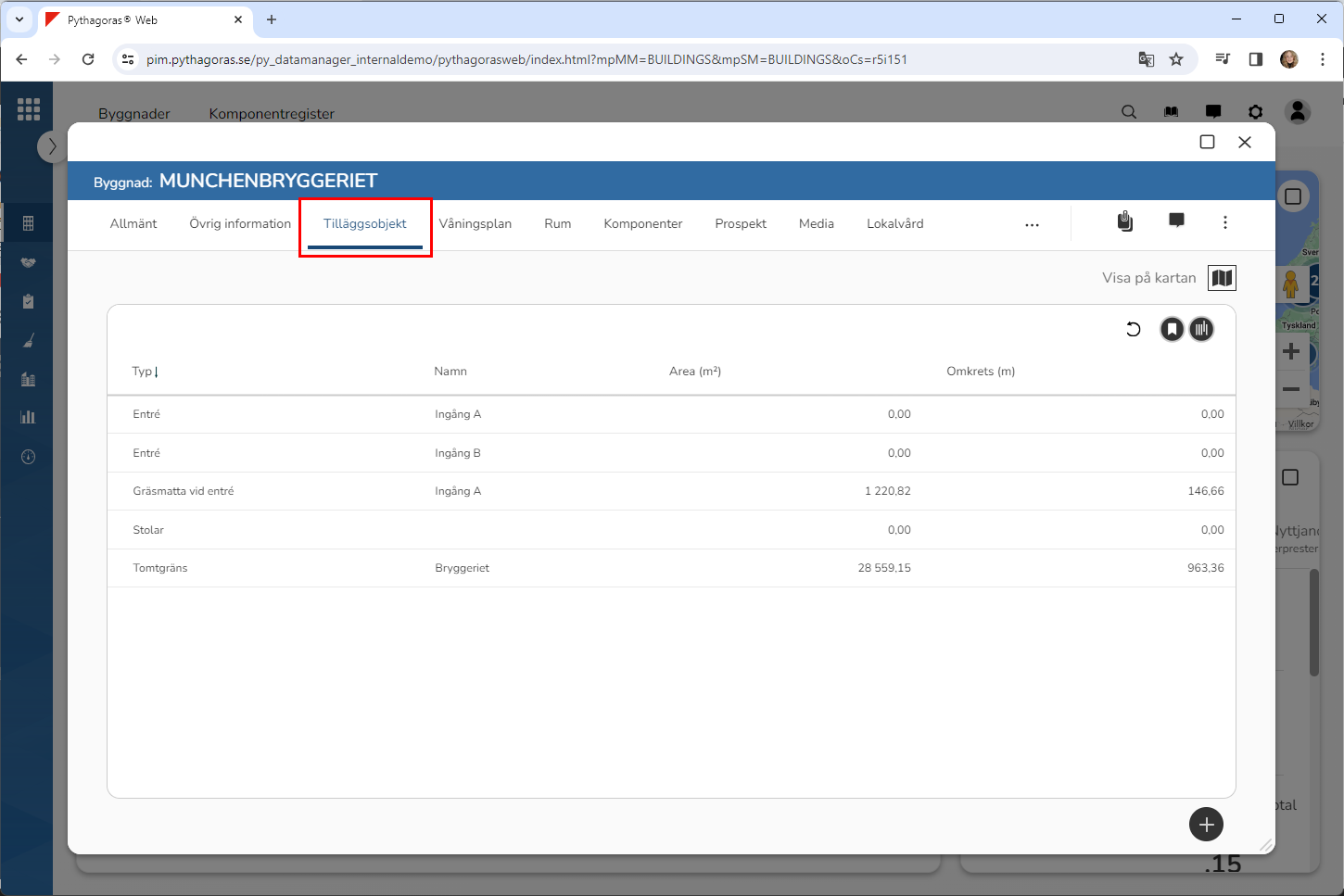
Task: Sort by Omkrets (m) column header
Action: [x=980, y=372]
